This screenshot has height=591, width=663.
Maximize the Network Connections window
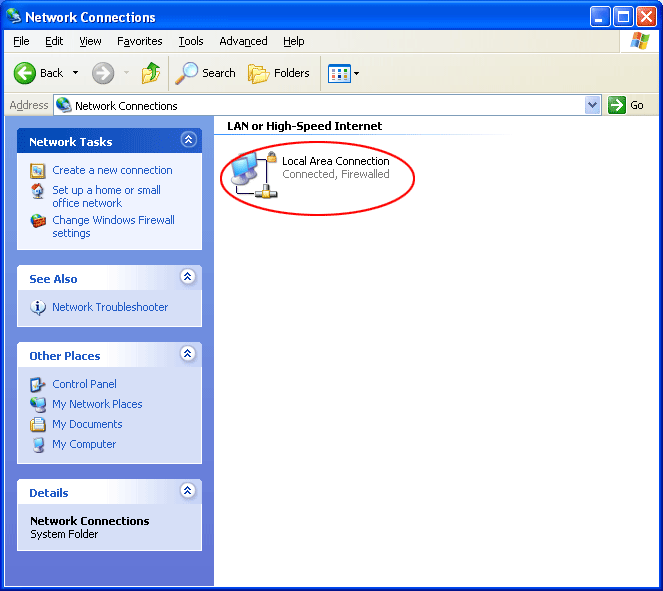623,17
